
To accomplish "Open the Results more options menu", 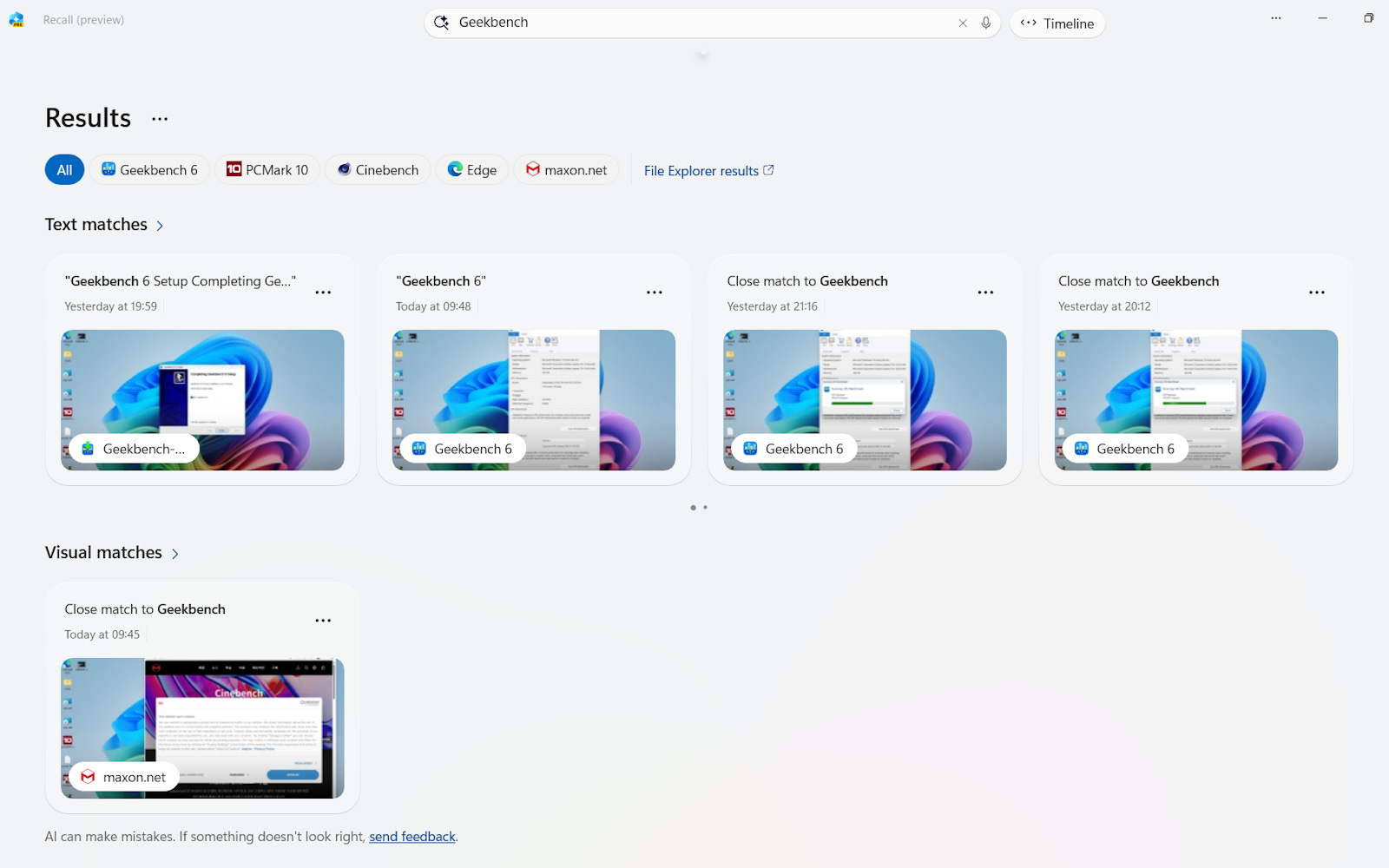I will [x=160, y=119].
